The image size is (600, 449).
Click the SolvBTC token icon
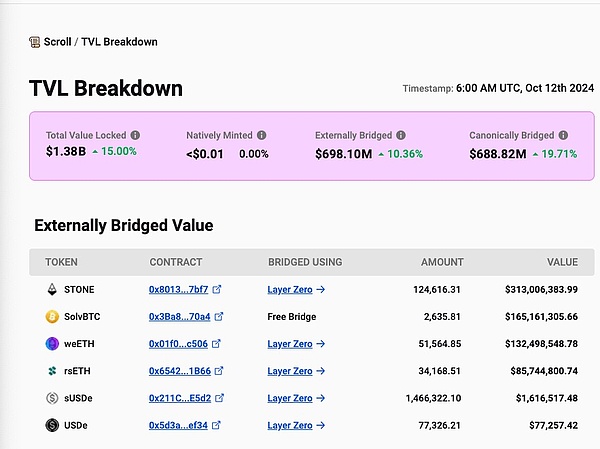point(52,317)
